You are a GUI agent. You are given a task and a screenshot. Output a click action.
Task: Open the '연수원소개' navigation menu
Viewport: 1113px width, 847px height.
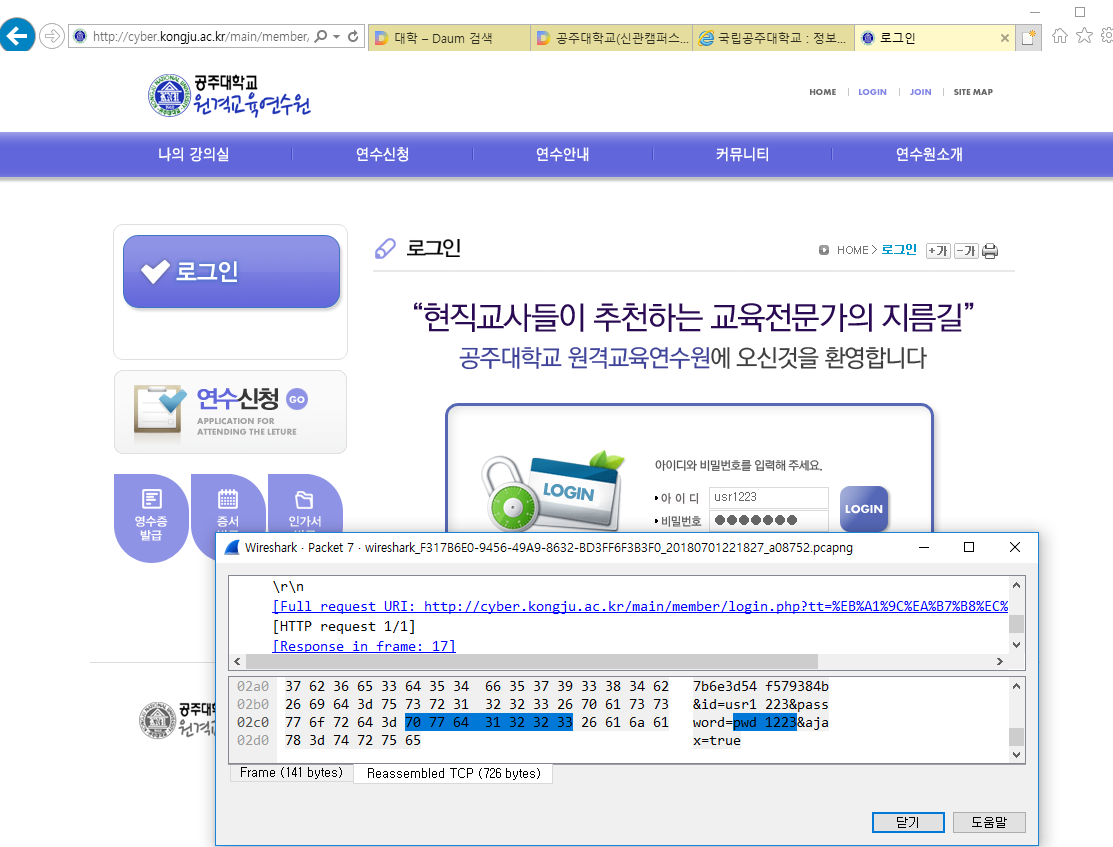928,154
